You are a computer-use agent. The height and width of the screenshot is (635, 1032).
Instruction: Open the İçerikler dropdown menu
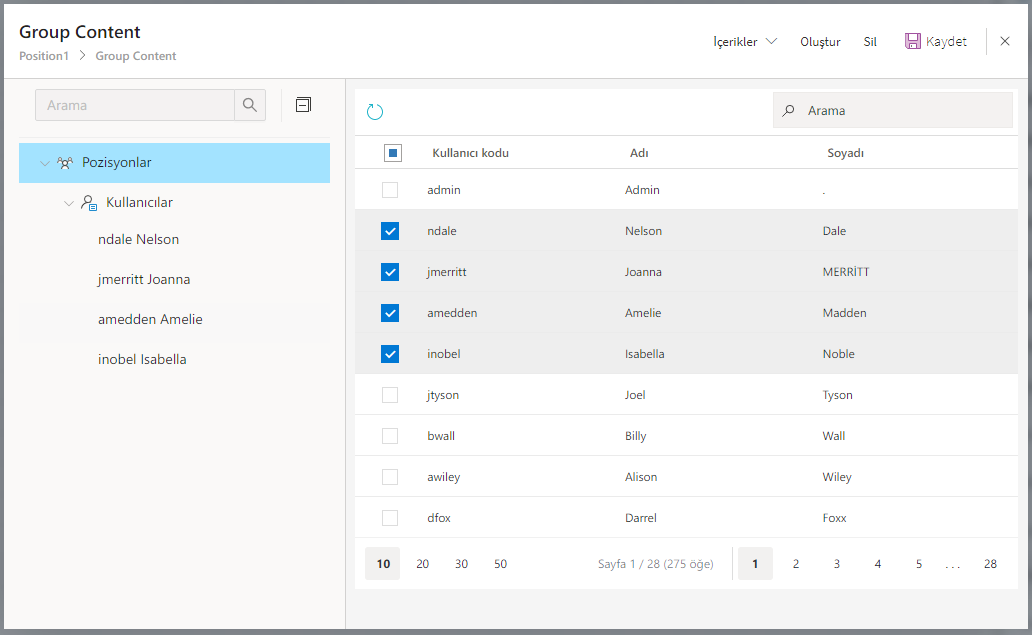[745, 42]
